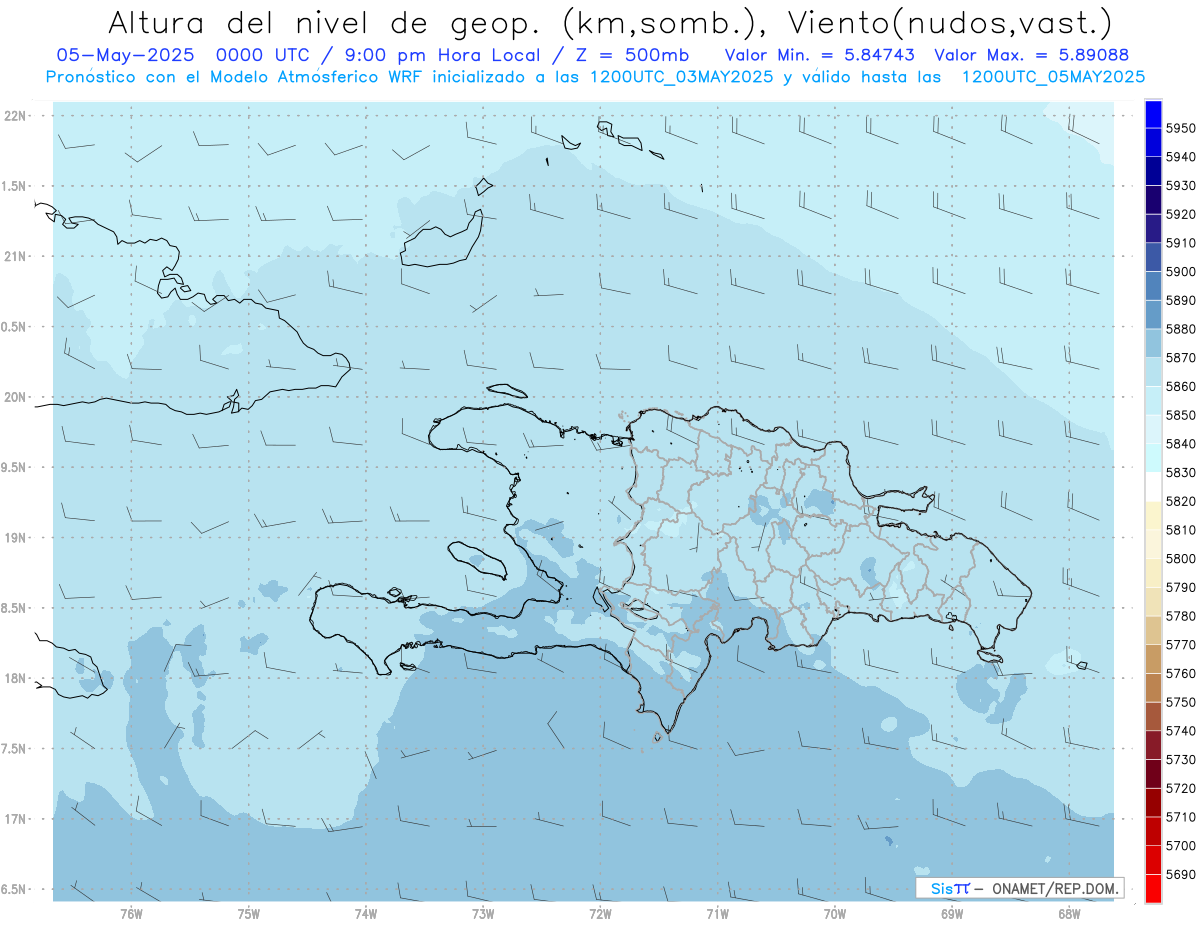Click the '5880' colorbar value
This screenshot has width=1200, height=927.
[1181, 329]
